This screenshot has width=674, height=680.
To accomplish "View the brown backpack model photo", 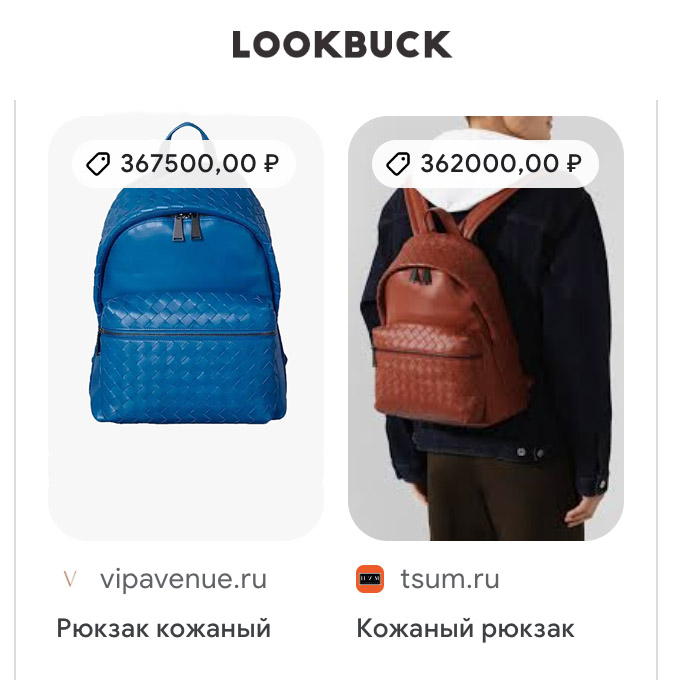I will point(486,328).
